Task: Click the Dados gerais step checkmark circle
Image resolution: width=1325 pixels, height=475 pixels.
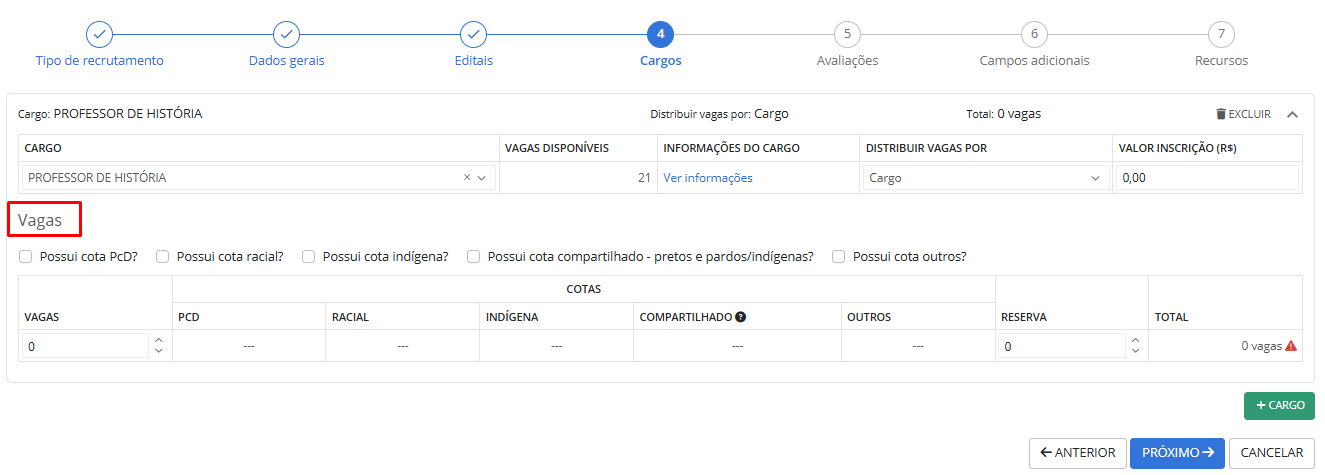Action: (286, 34)
